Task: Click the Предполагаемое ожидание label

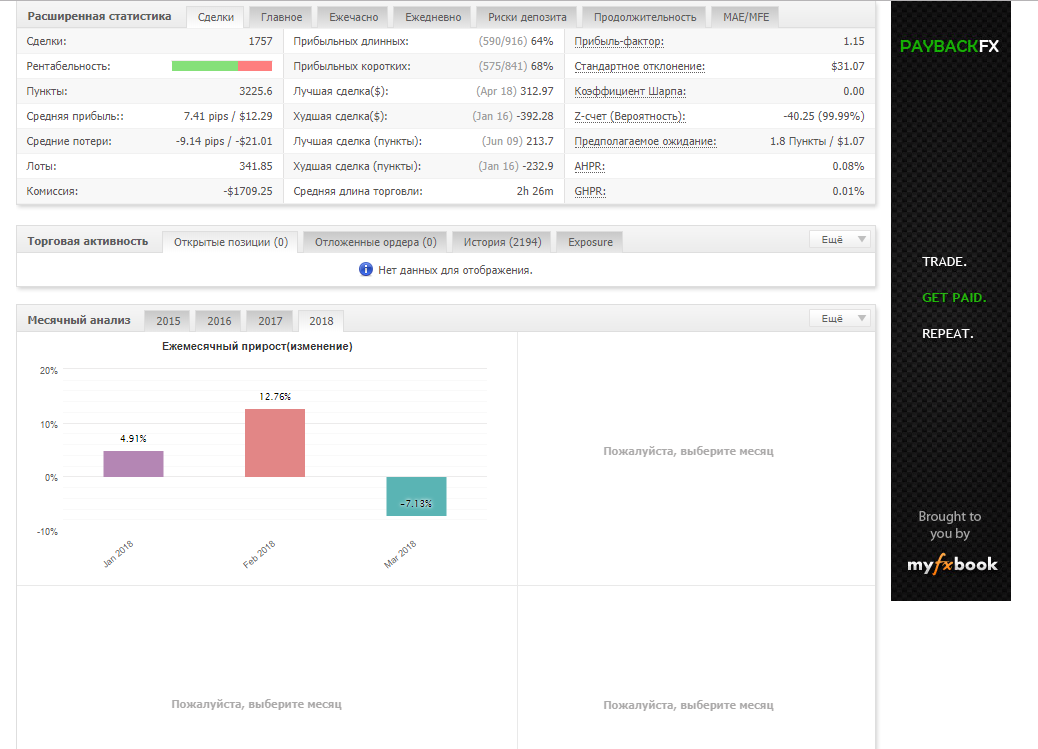Action: point(645,142)
